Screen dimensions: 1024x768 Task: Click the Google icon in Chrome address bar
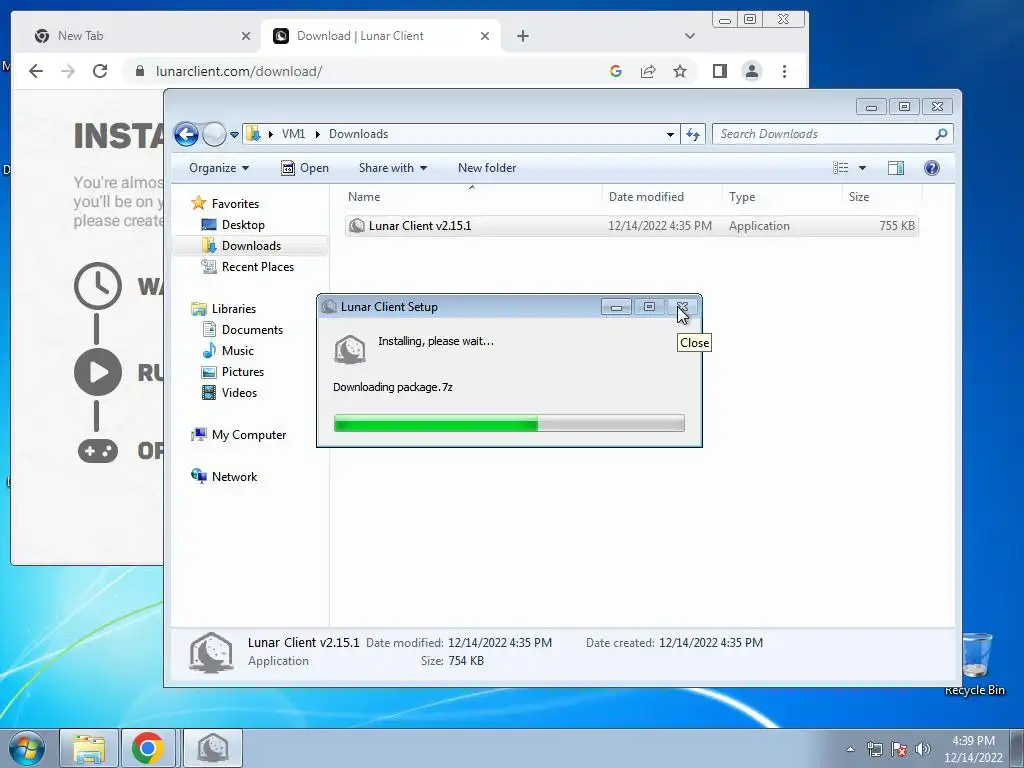pos(616,71)
